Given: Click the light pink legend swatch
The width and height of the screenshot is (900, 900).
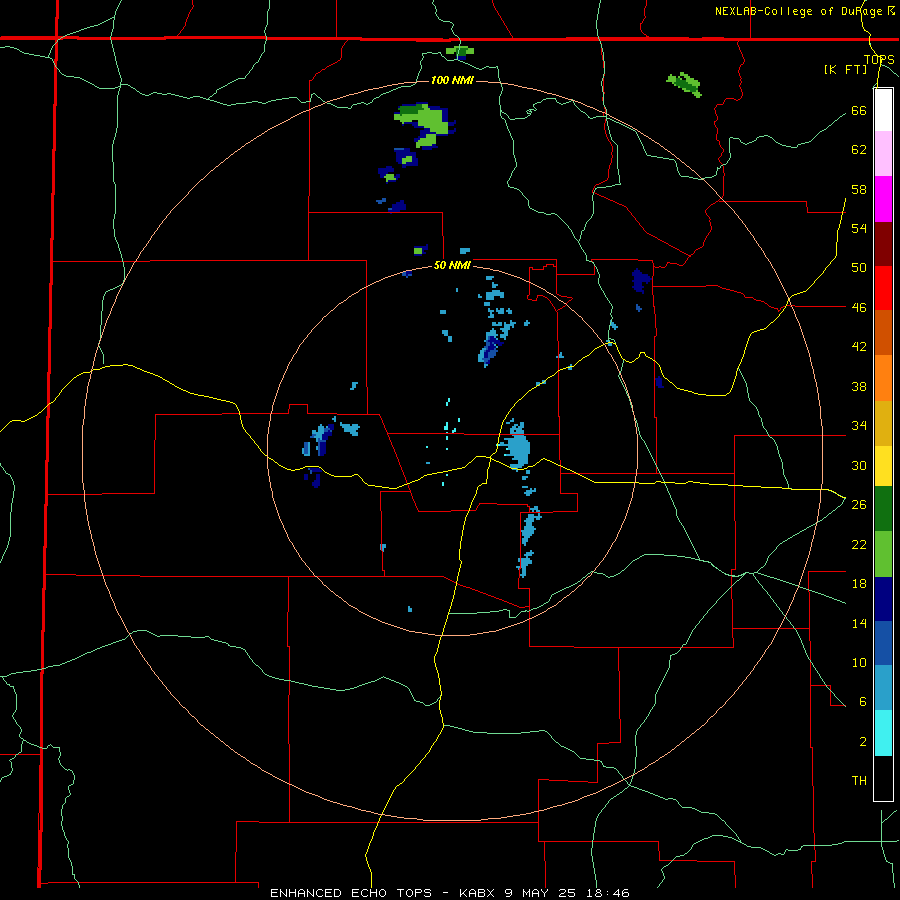Looking at the screenshot, I should pyautogui.click(x=883, y=154).
